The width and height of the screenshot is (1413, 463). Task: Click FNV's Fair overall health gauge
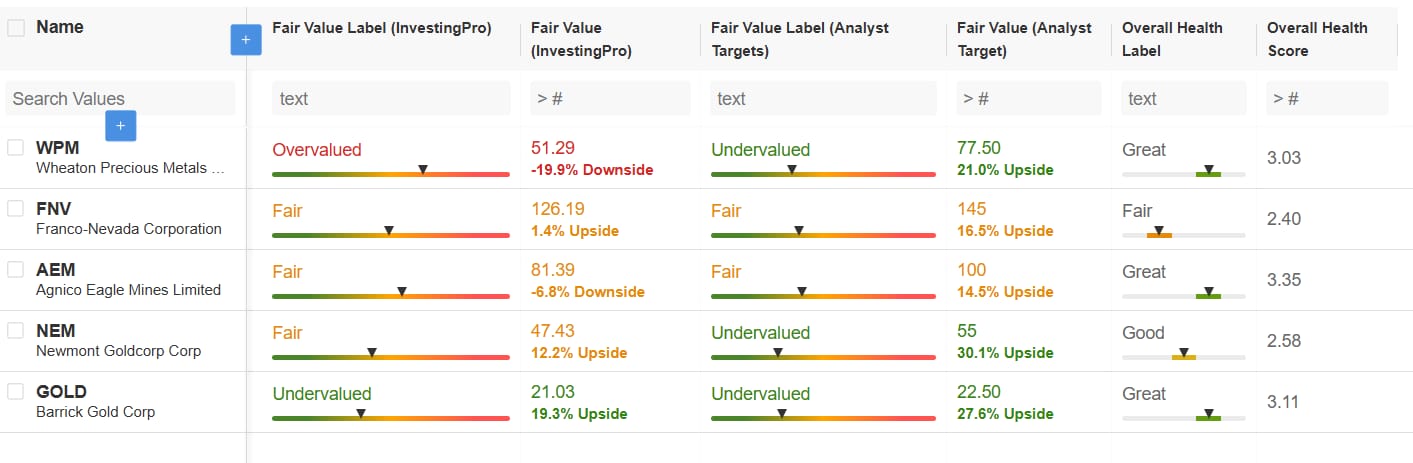[1184, 235]
